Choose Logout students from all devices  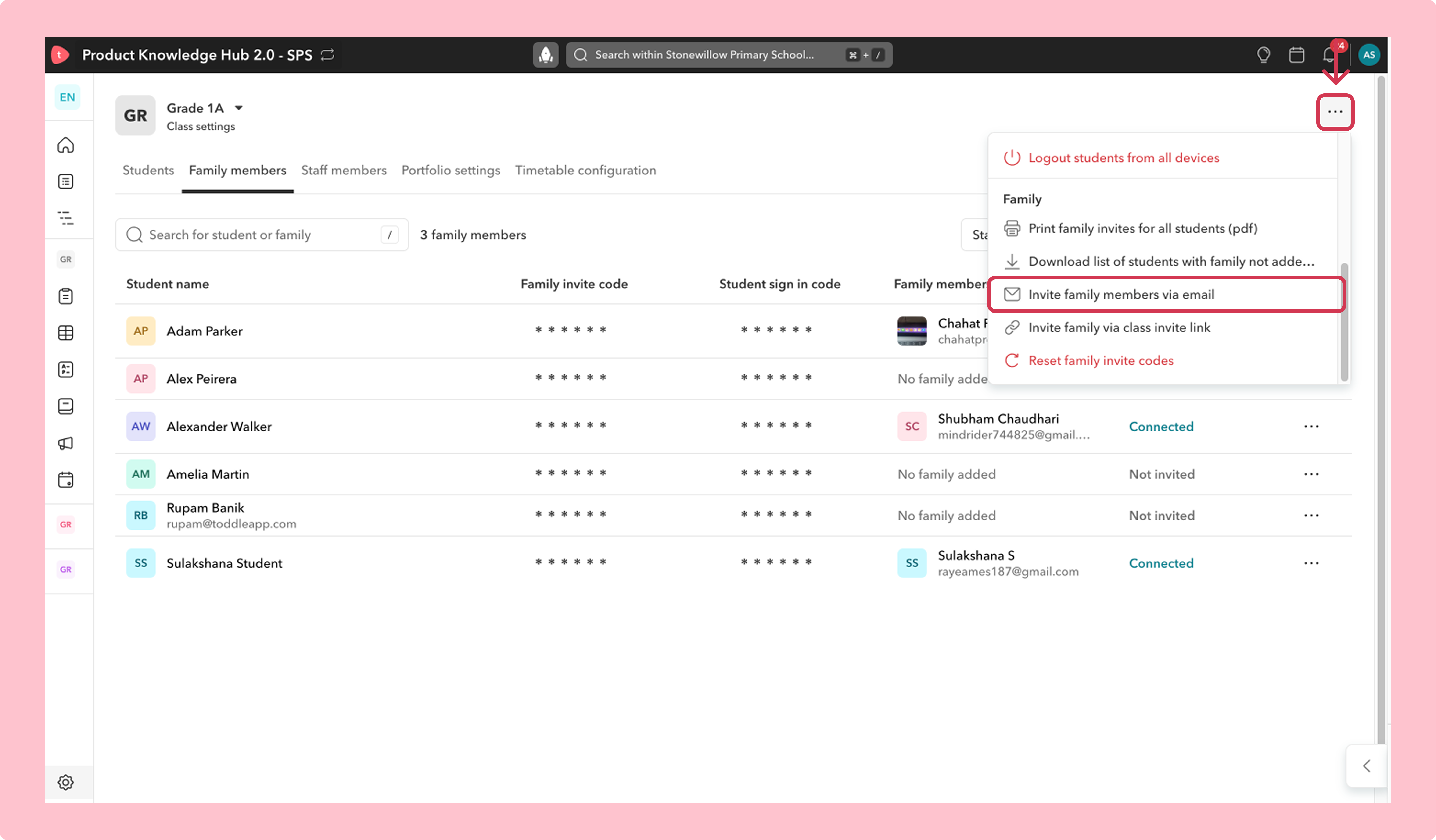(1163, 158)
